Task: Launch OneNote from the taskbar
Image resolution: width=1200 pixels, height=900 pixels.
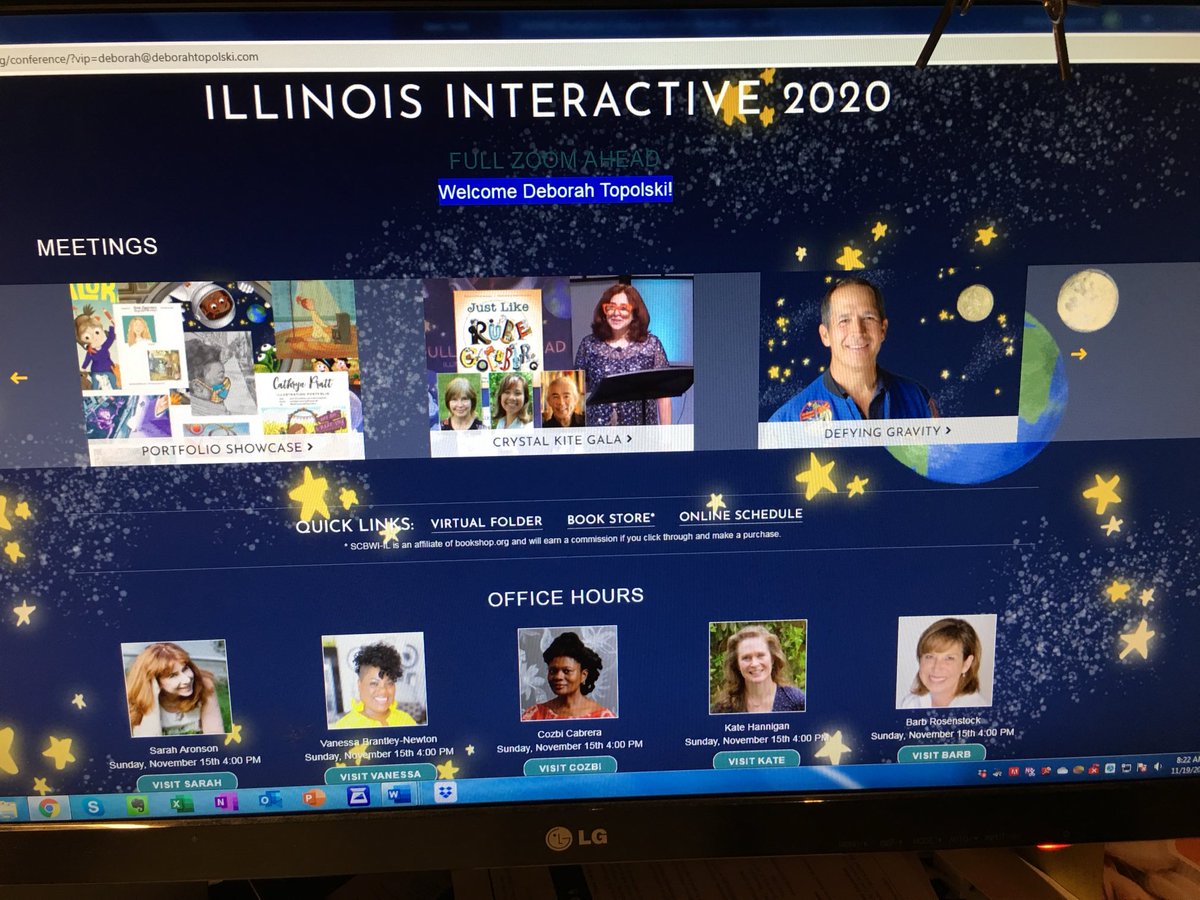Action: pos(226,802)
